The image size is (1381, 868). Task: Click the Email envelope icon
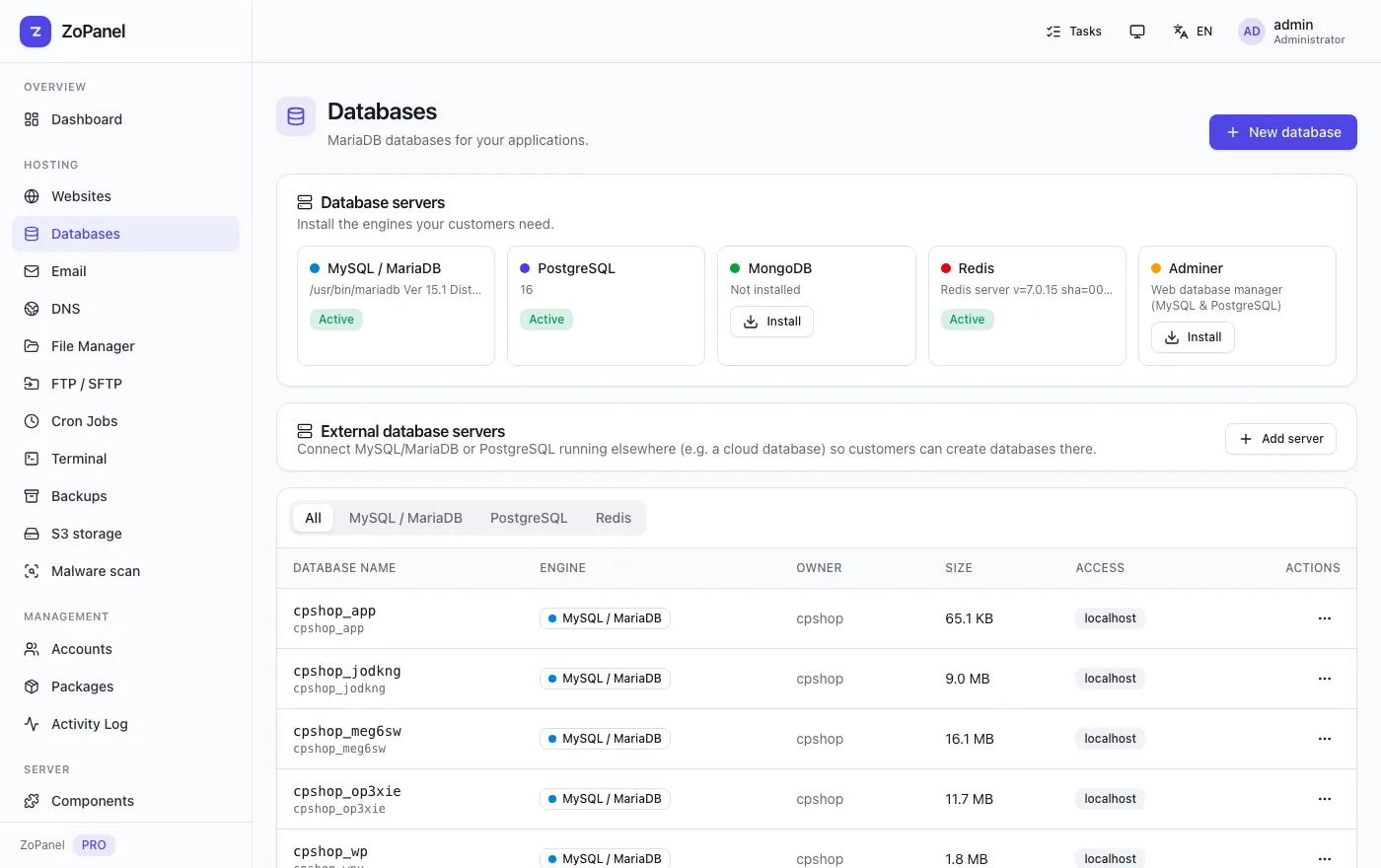pos(32,271)
